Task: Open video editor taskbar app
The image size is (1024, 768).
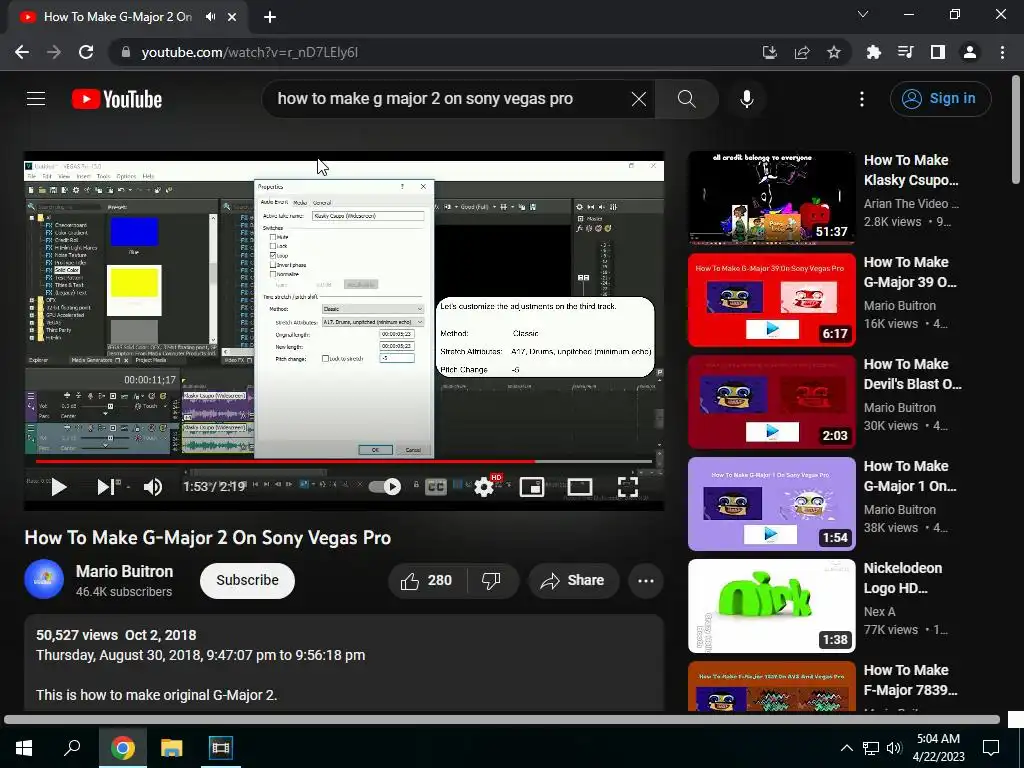Action: (x=221, y=748)
